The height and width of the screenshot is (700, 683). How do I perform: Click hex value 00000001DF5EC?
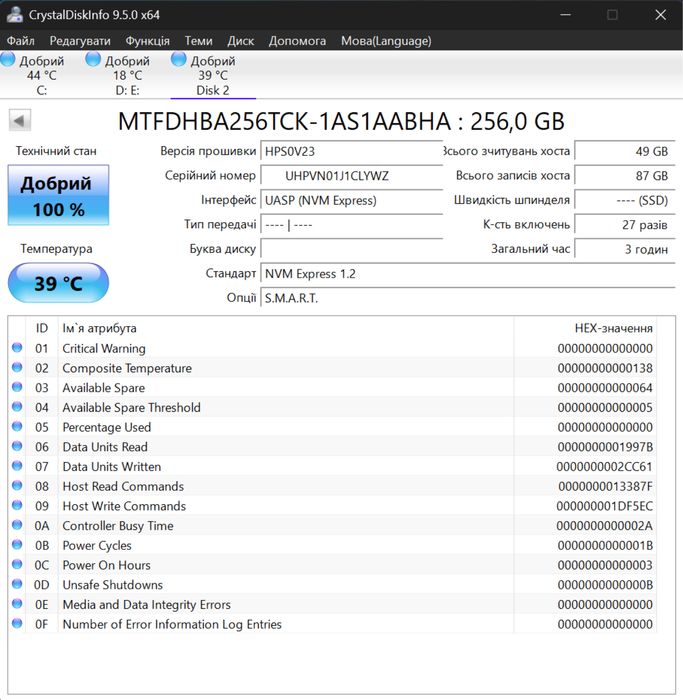(604, 506)
